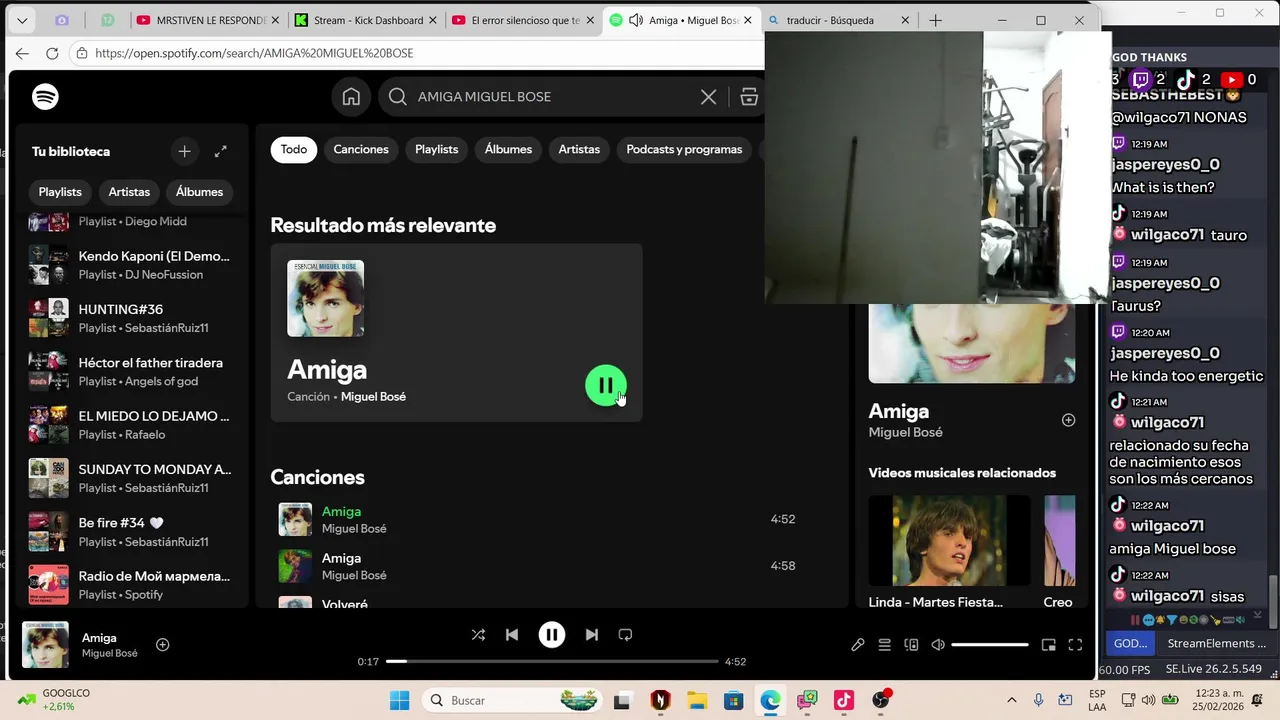Filter search results by Canciones
1280x720 pixels.
pos(361,149)
